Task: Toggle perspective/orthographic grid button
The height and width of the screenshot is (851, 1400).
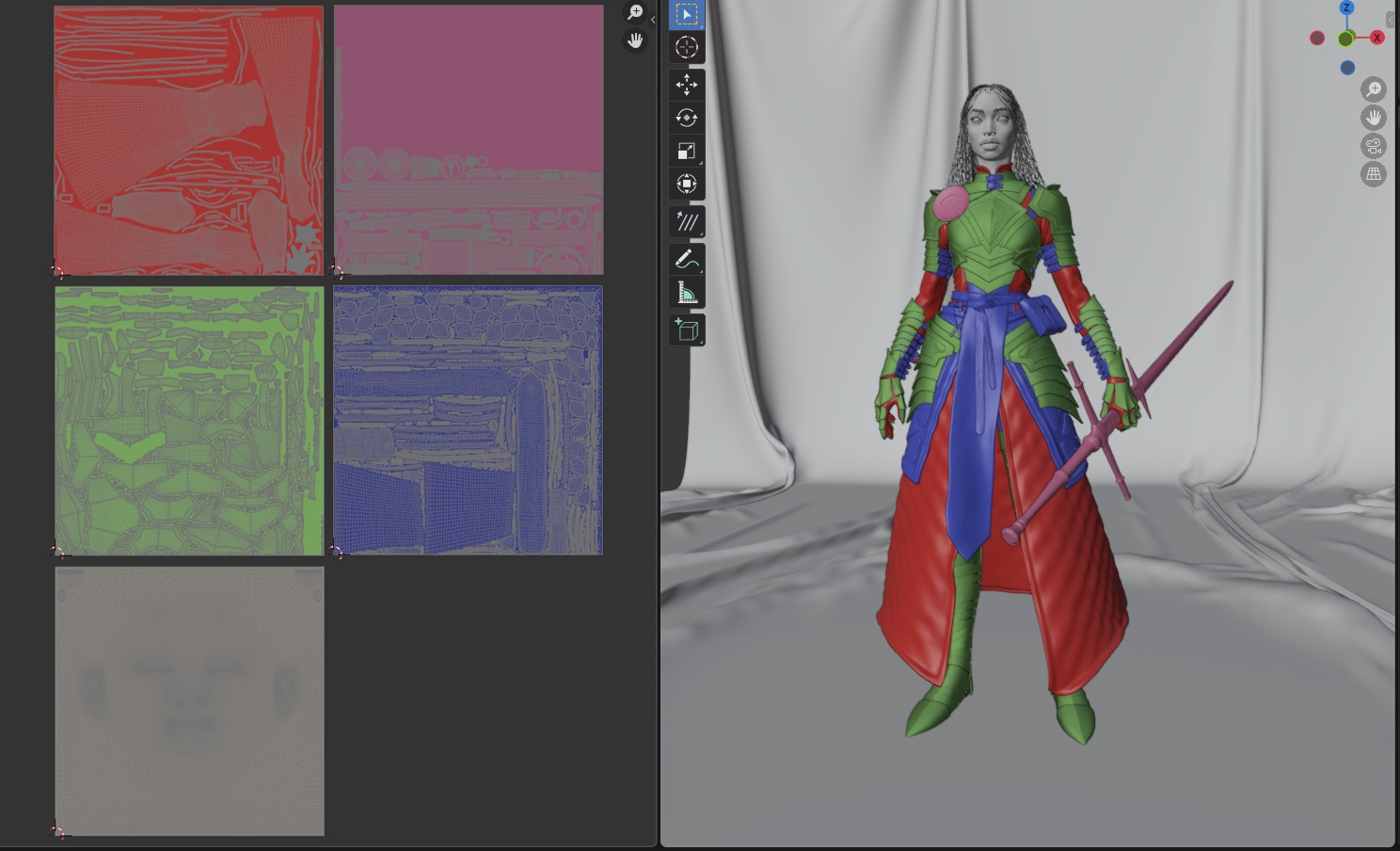Action: 1374,174
